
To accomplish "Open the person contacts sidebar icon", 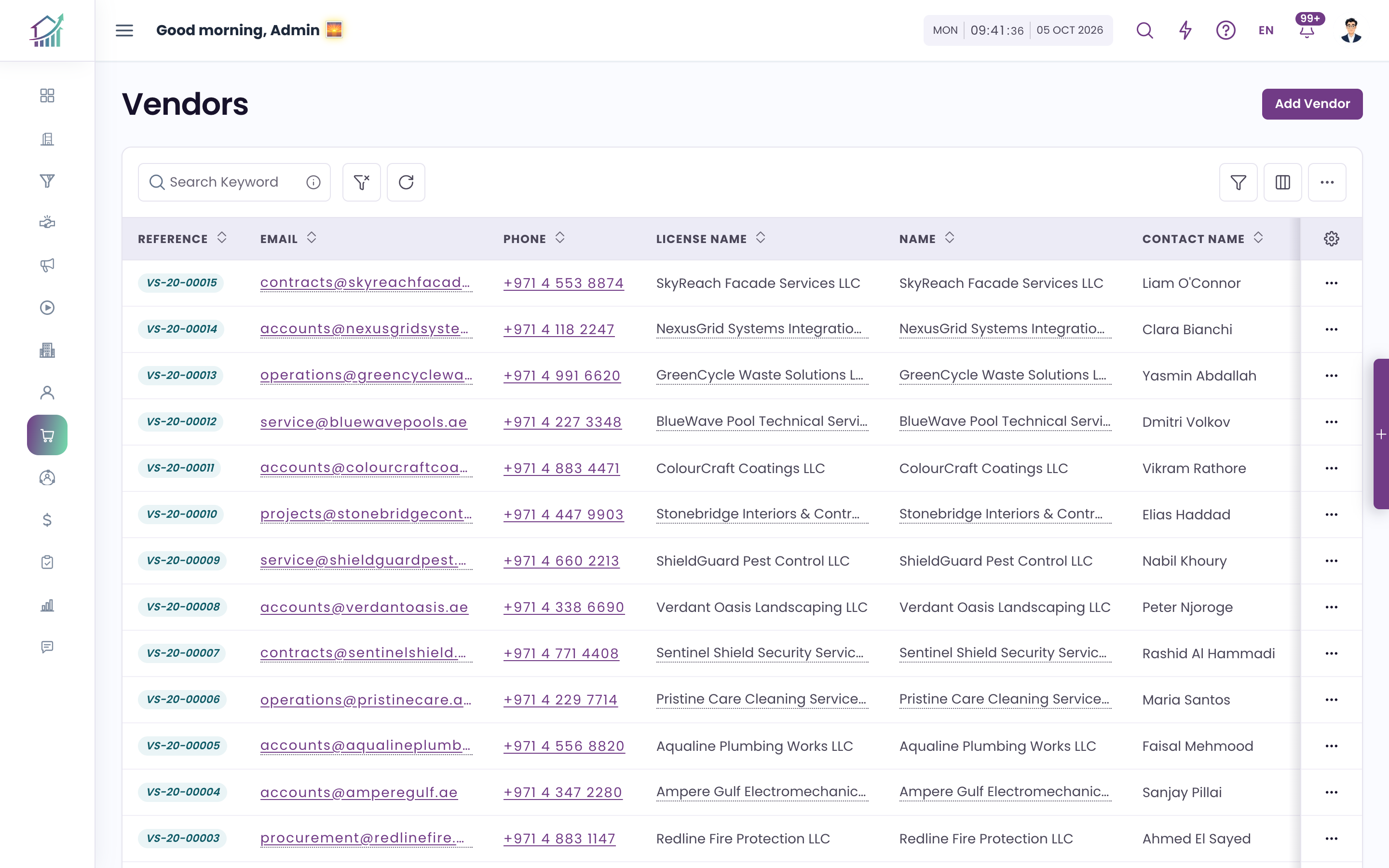I will coord(47,393).
